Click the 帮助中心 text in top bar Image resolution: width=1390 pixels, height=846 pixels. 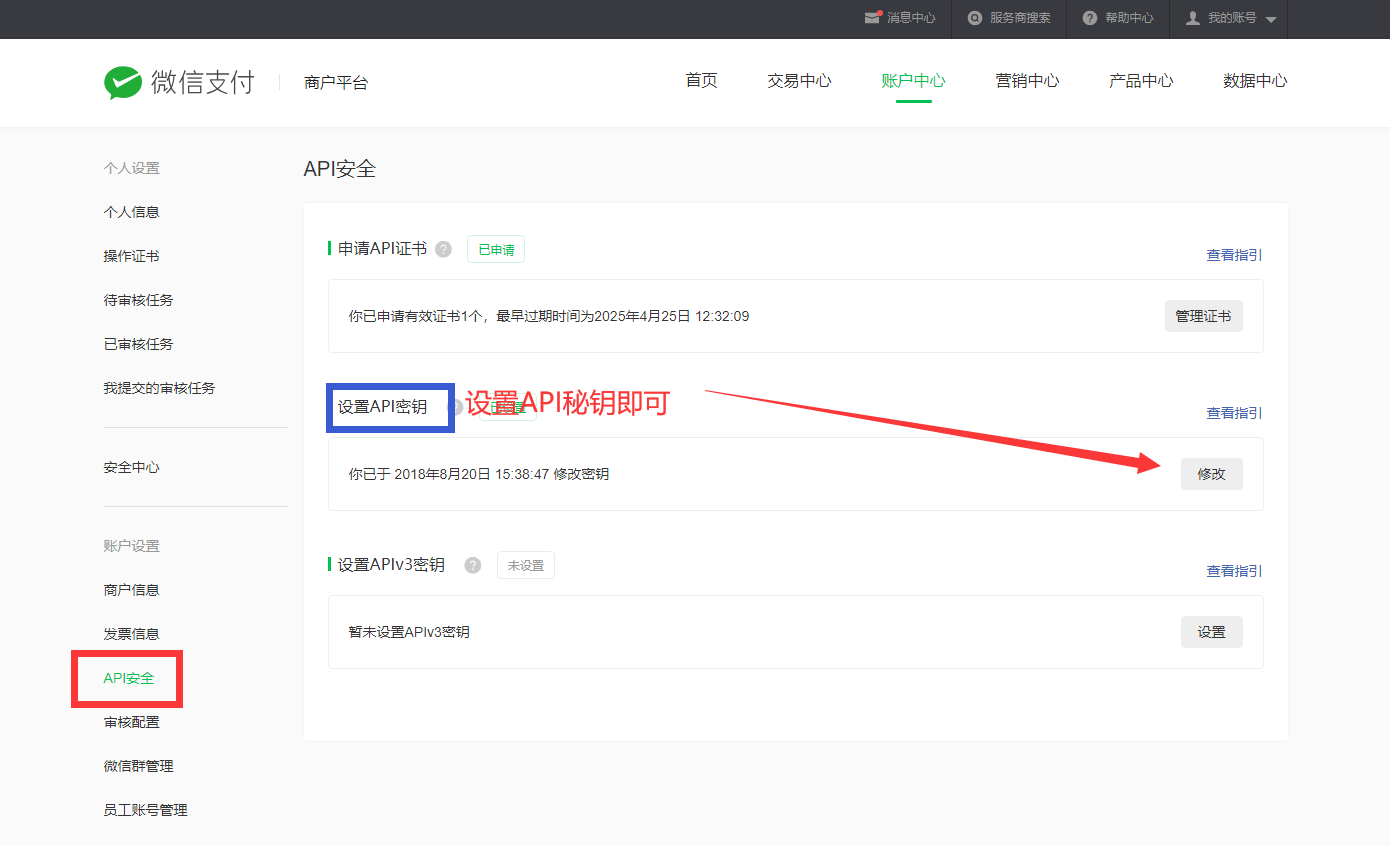click(x=1129, y=18)
